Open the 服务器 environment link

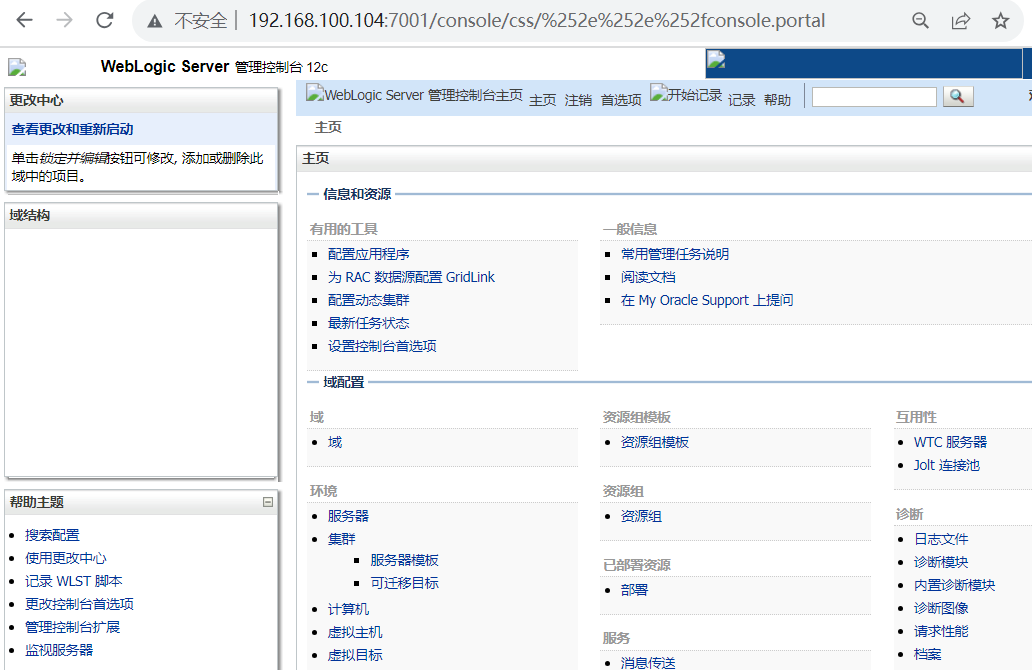[348, 516]
